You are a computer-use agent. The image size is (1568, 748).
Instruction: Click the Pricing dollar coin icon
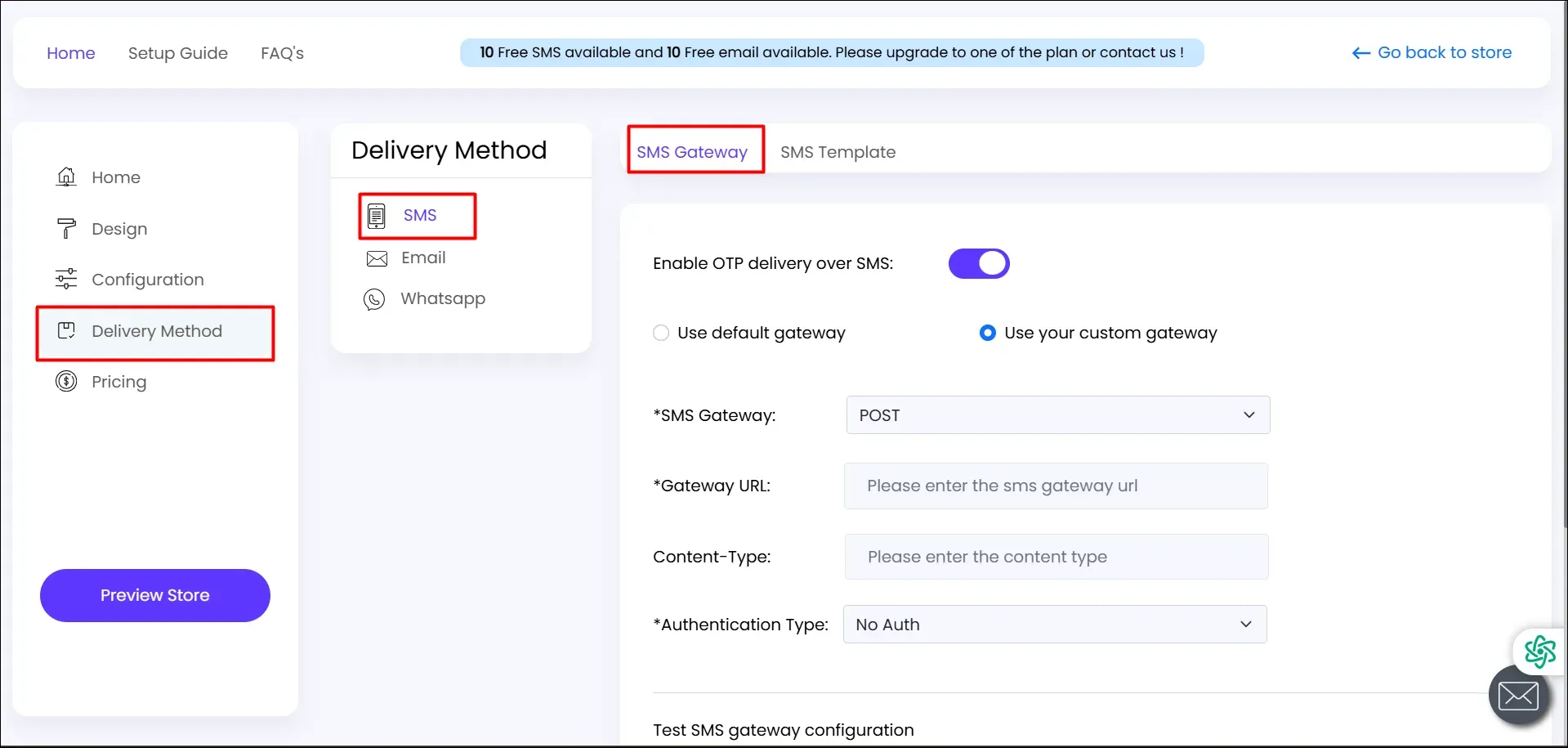pyautogui.click(x=66, y=381)
